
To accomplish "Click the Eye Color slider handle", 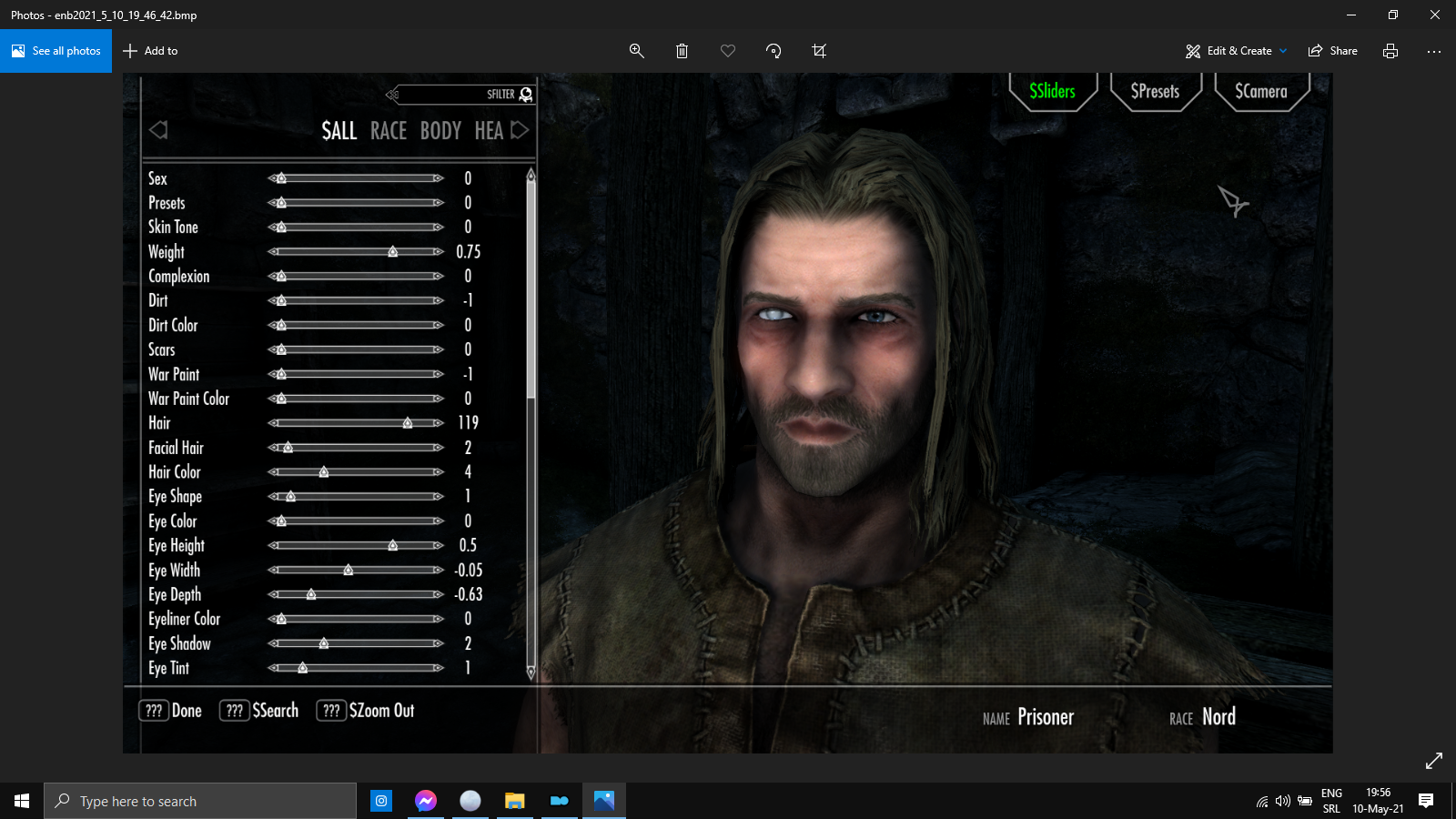I will point(281,521).
